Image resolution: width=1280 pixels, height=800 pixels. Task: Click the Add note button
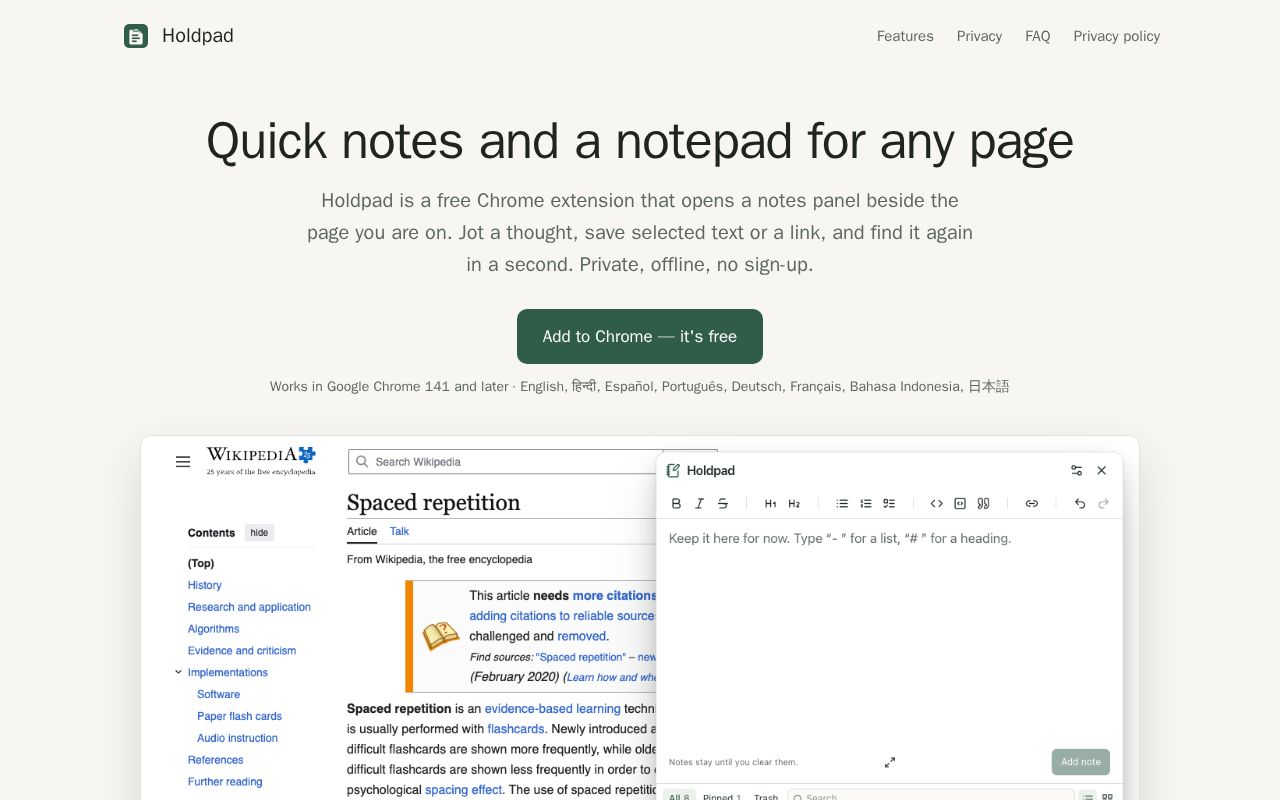1081,762
